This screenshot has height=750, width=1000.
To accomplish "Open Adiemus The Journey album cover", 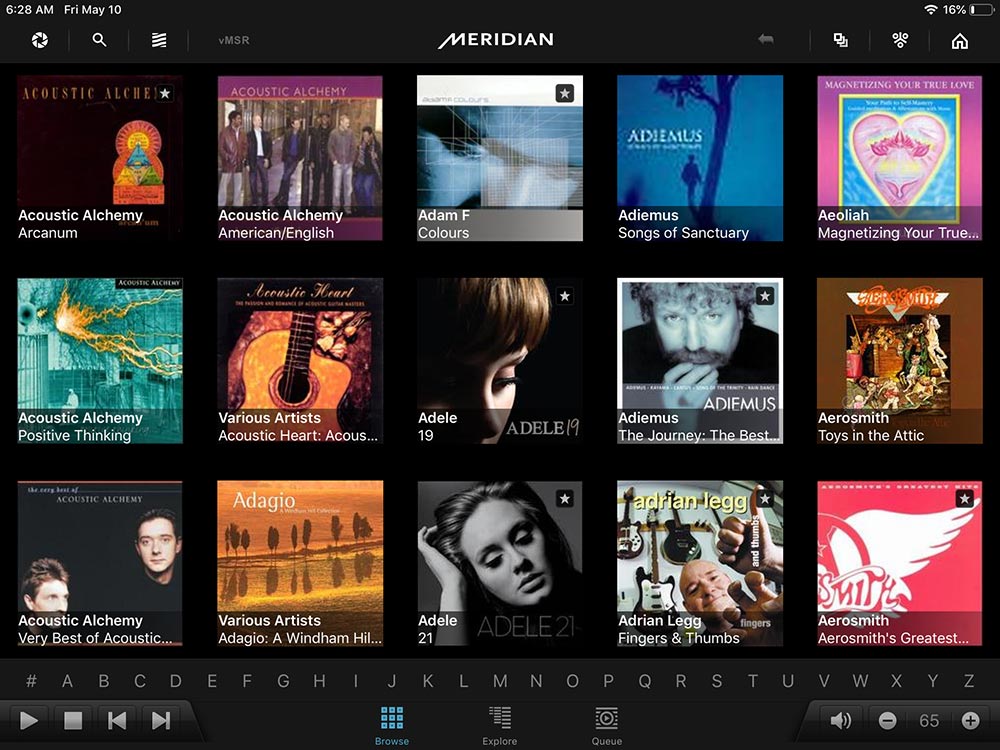I will click(x=700, y=361).
